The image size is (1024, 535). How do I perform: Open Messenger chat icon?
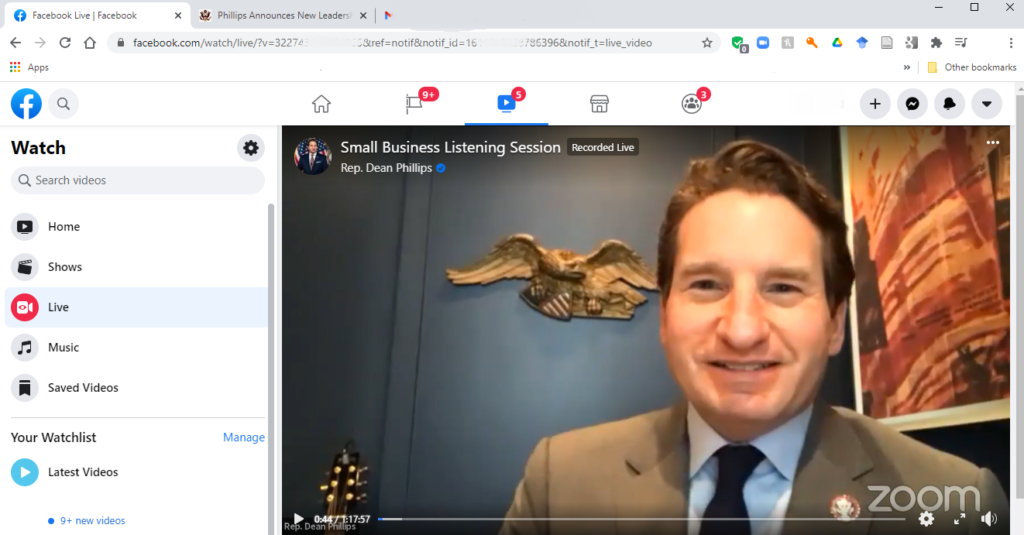tap(912, 104)
